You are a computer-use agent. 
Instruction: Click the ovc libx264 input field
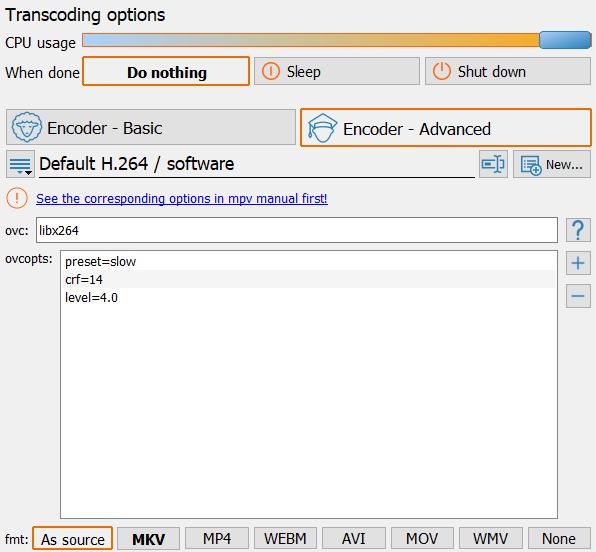click(297, 230)
